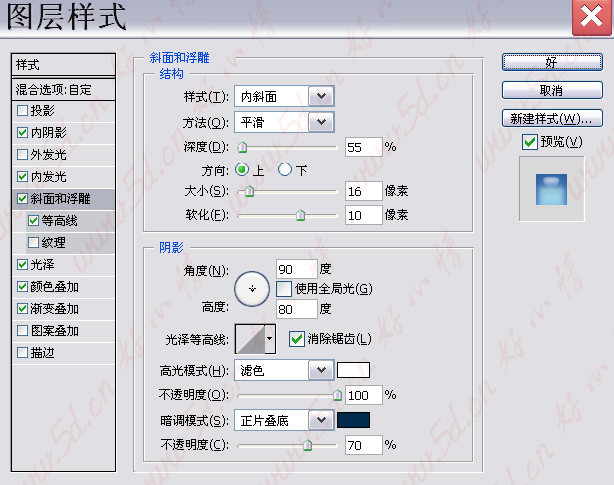
Task: Click the 大小 value field 16
Action: click(x=363, y=191)
